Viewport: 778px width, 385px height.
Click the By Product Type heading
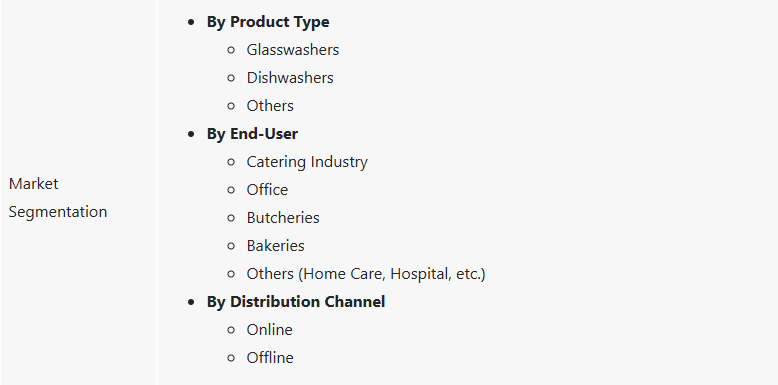[268, 22]
